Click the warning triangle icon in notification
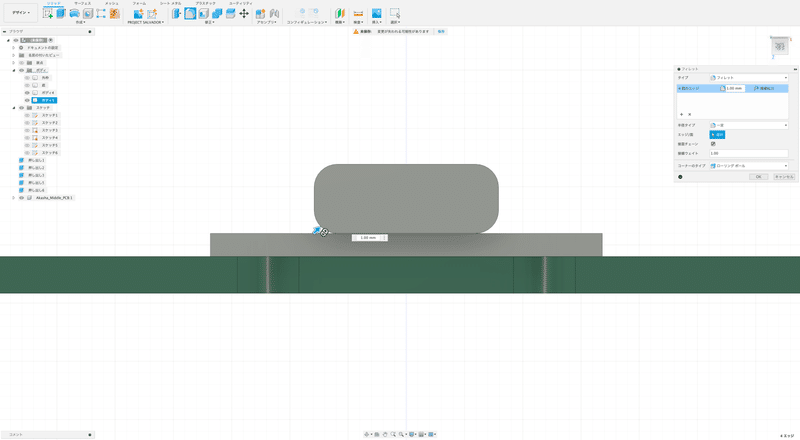This screenshot has height=440, width=800. [x=356, y=32]
